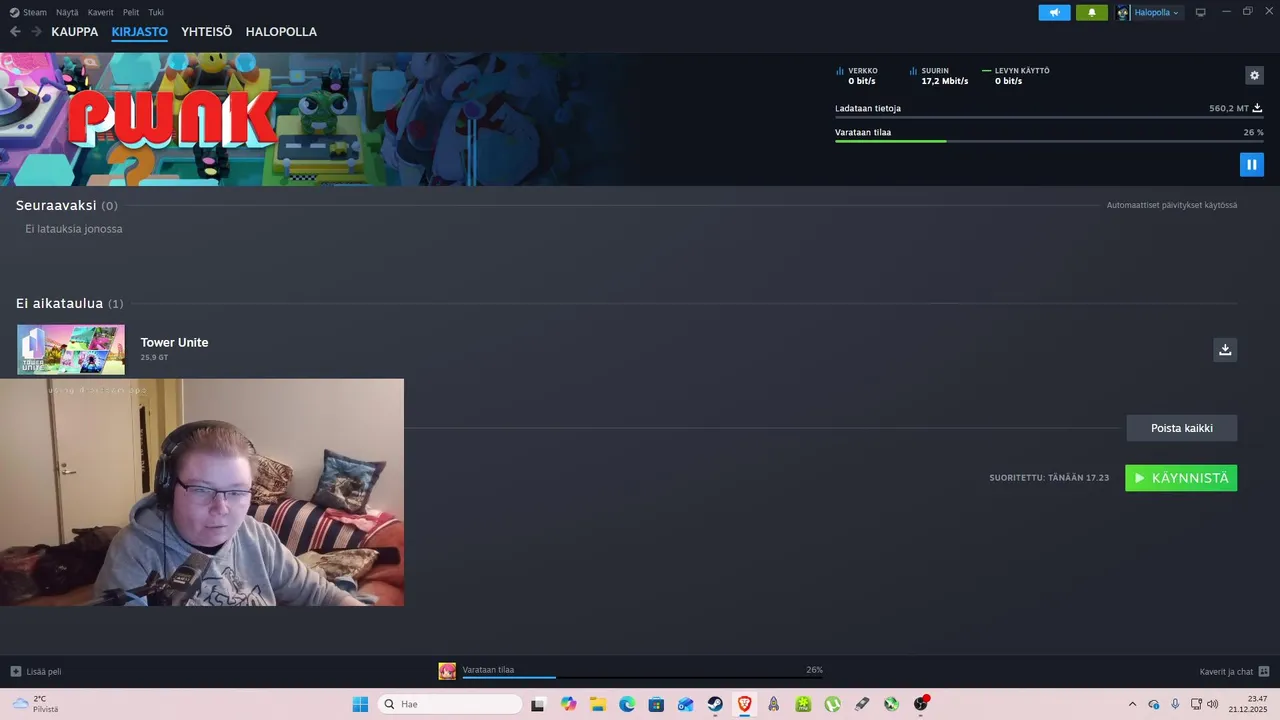Image resolution: width=1280 pixels, height=720 pixels.
Task: Open Kaverit ja chat panel
Action: (x=1234, y=672)
